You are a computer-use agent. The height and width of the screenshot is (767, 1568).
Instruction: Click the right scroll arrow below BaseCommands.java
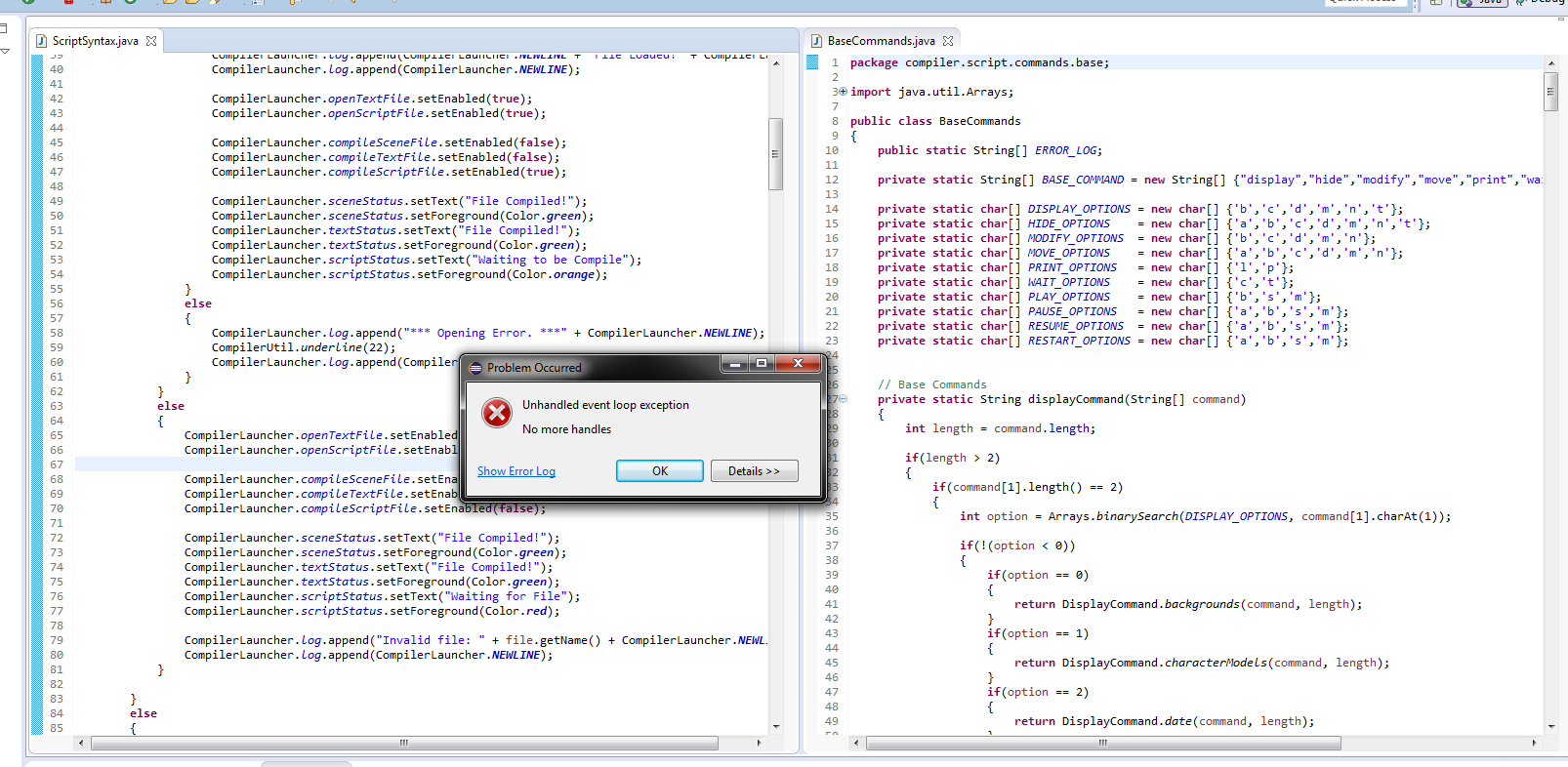pyautogui.click(x=1534, y=744)
